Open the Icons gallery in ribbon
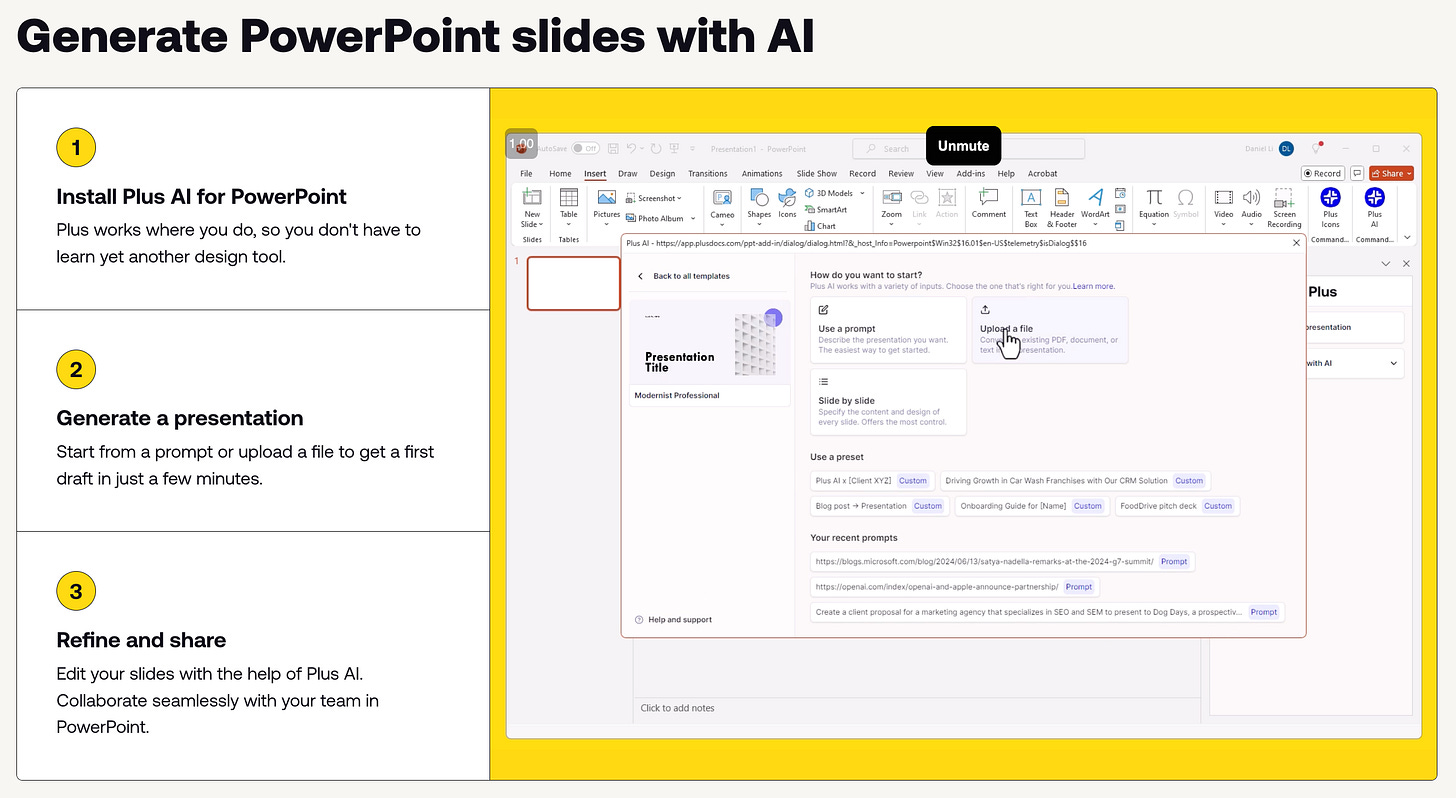1456x798 pixels. (x=788, y=203)
